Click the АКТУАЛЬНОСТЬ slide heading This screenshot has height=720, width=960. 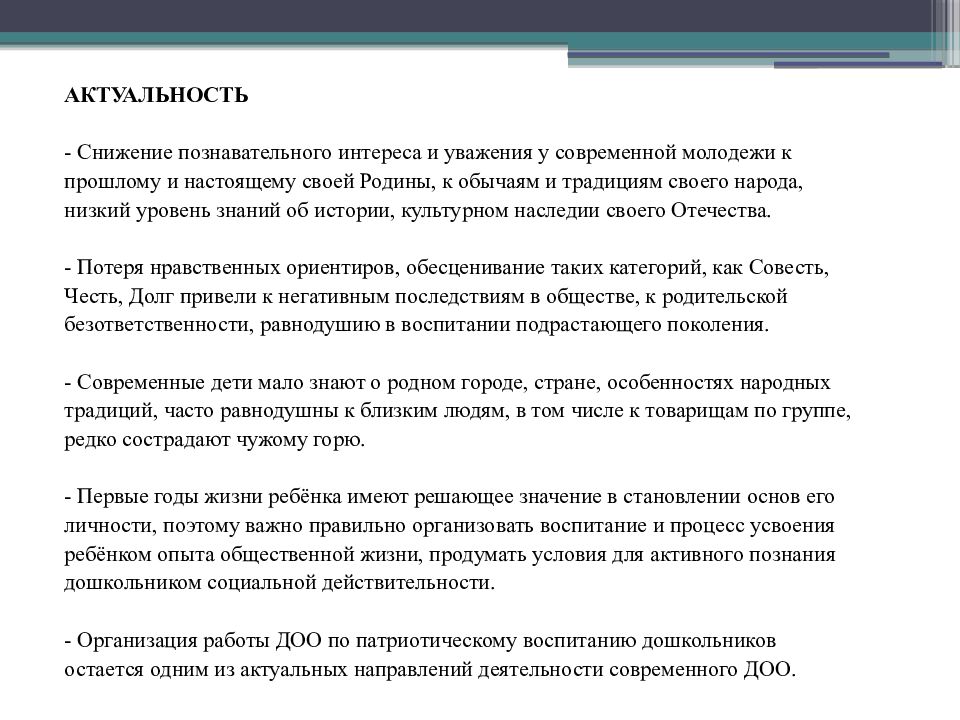(x=155, y=95)
